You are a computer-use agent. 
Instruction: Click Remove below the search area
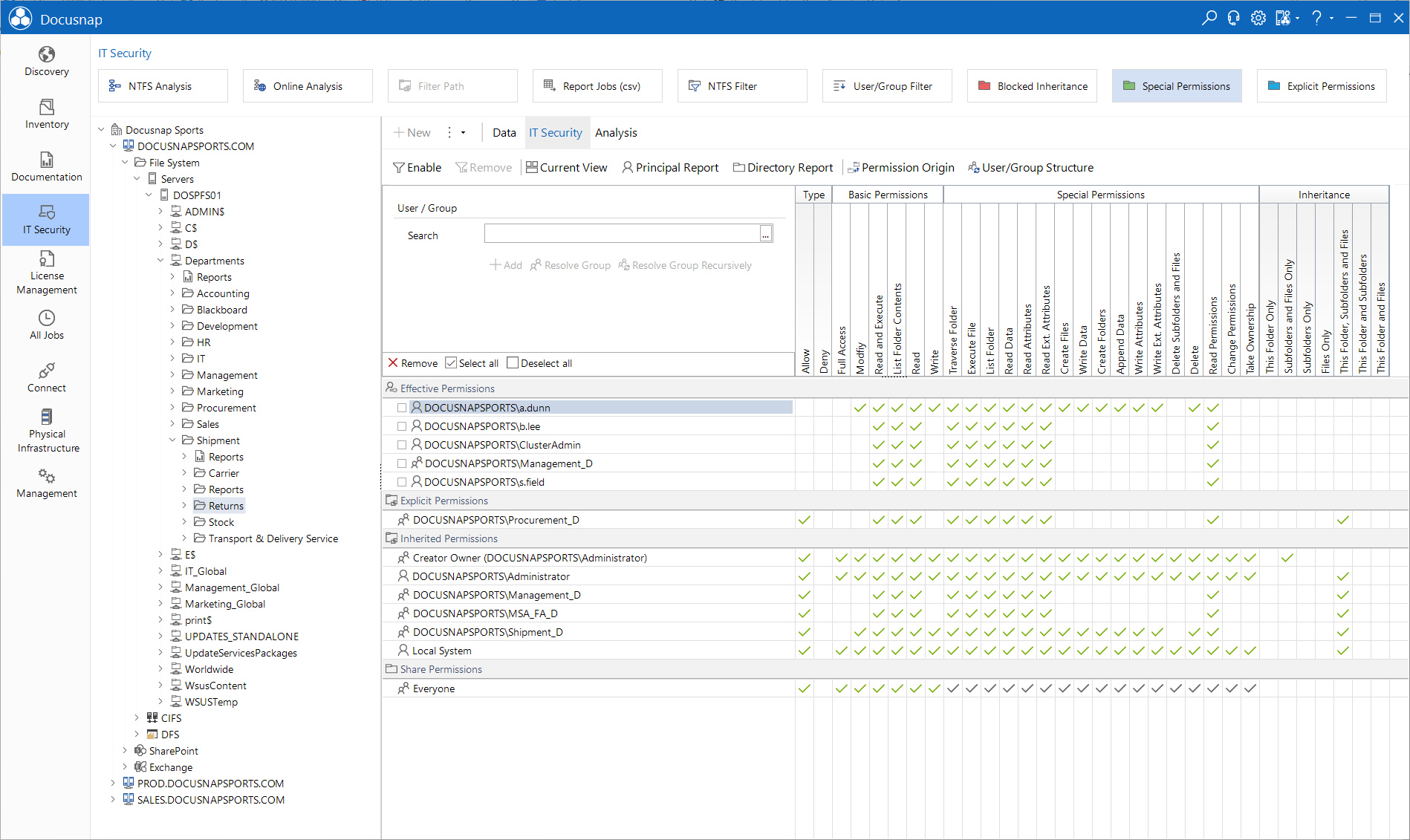point(413,363)
